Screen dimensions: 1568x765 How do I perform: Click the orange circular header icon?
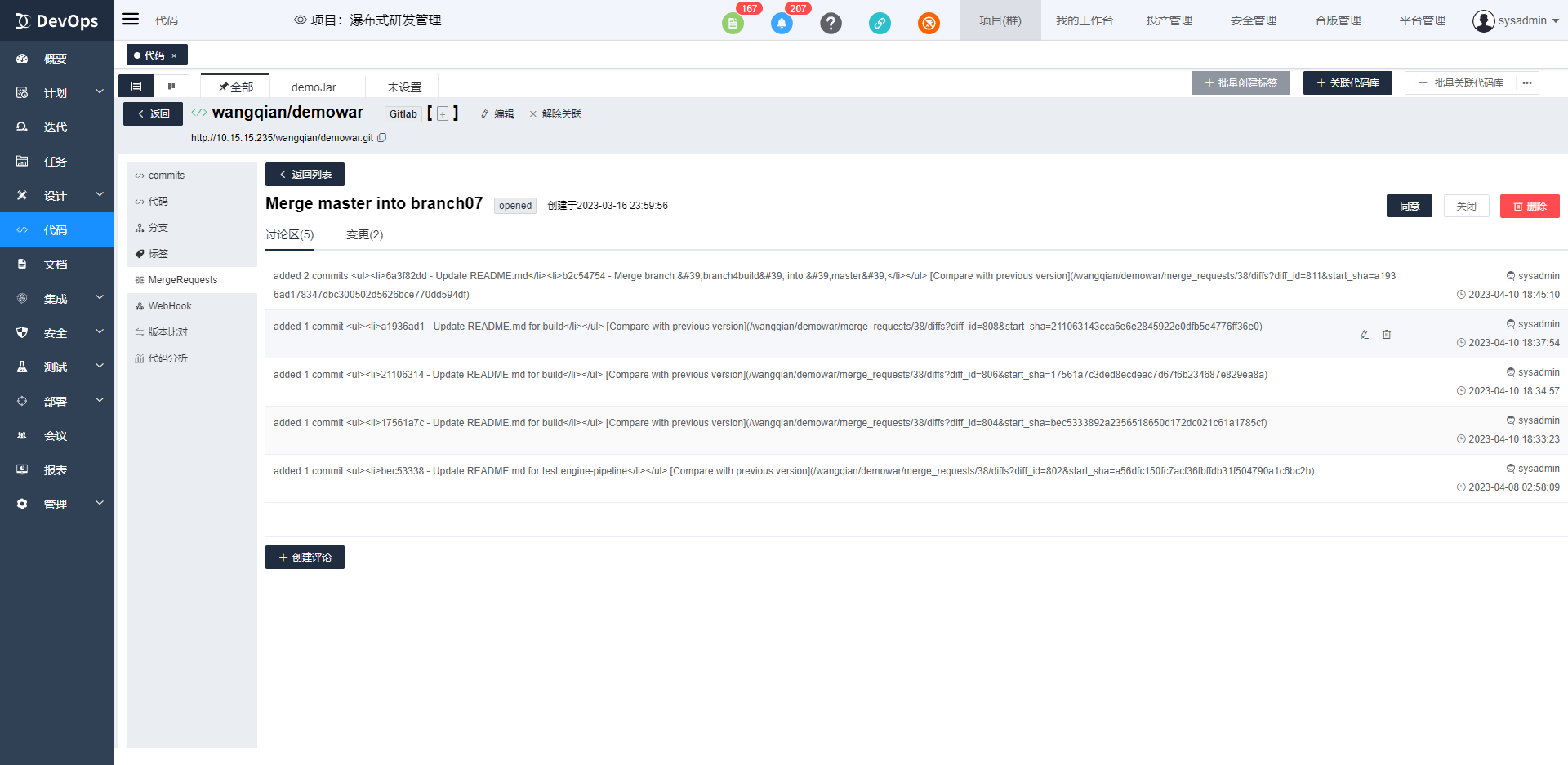[929, 23]
